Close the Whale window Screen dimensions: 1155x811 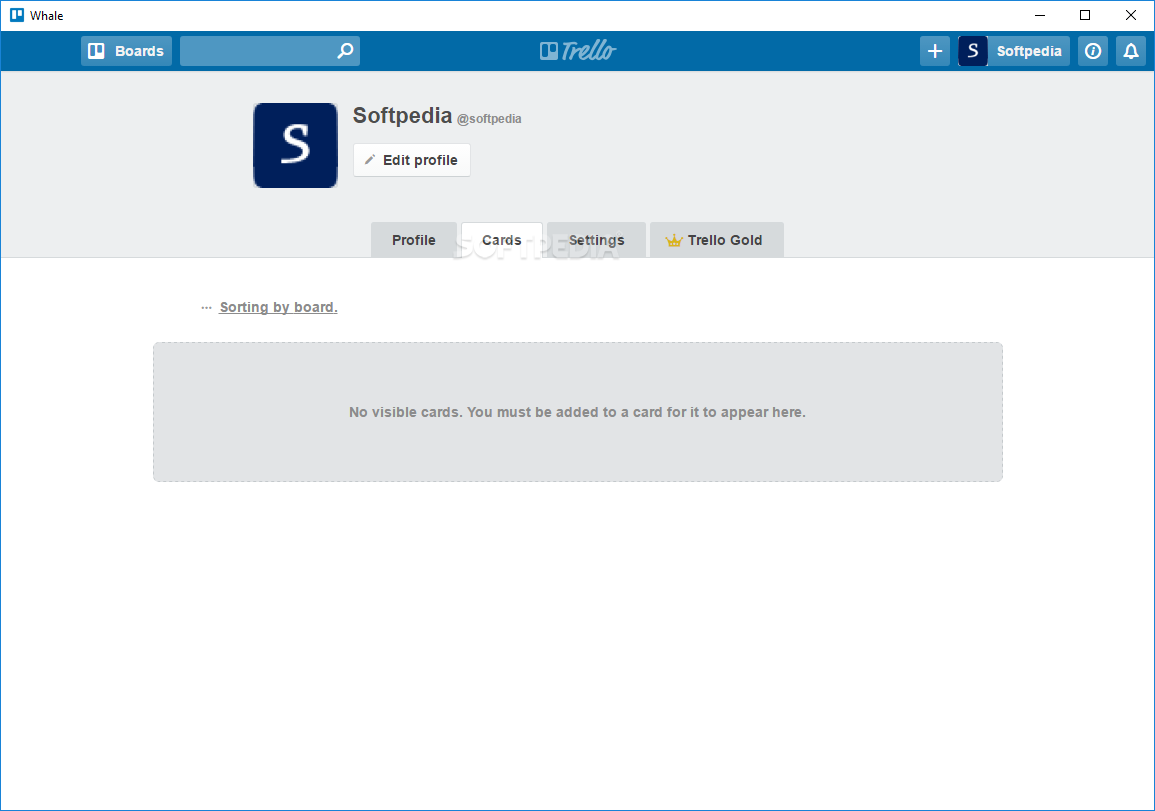[1131, 15]
